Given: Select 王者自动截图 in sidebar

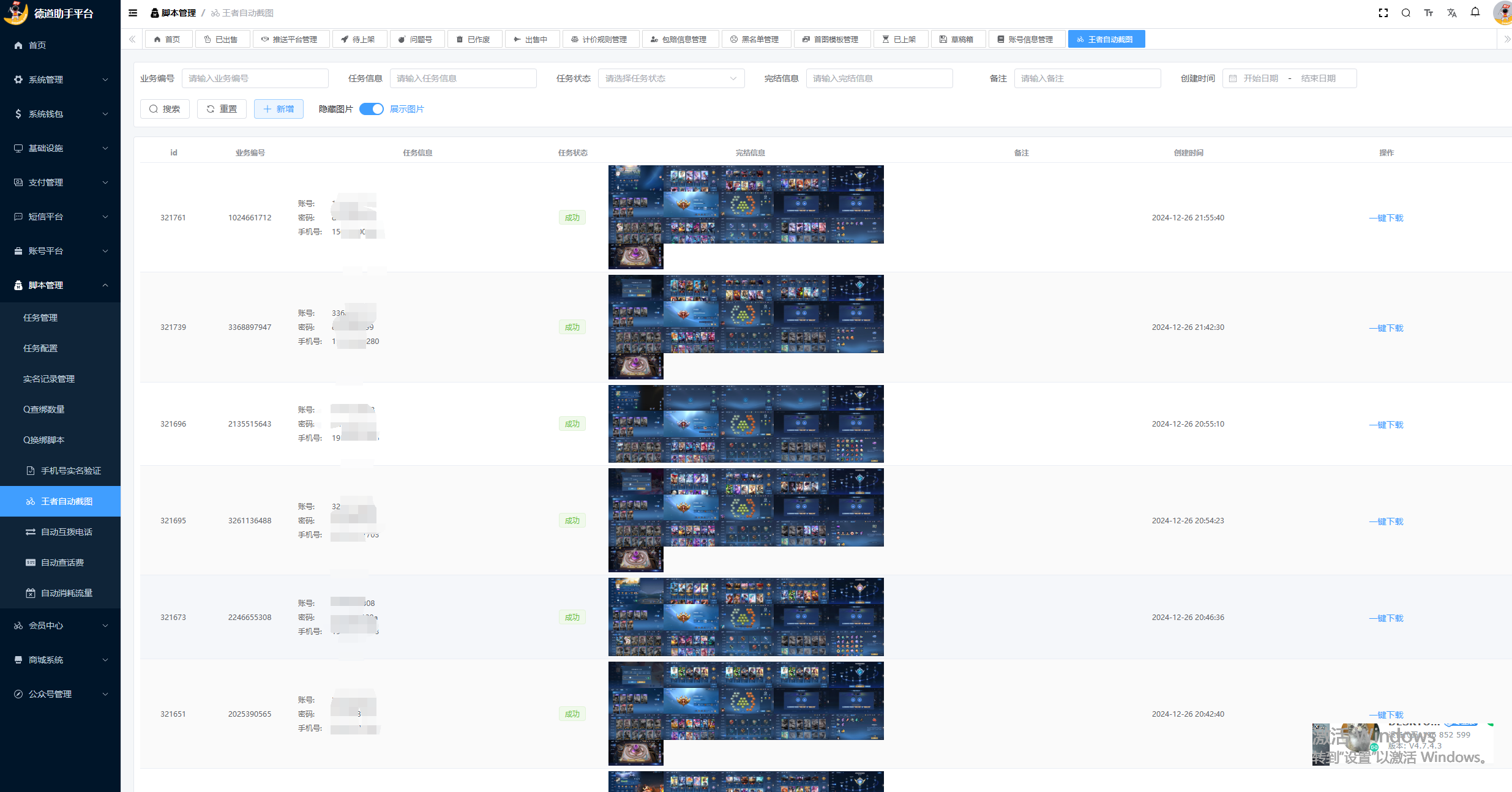Looking at the screenshot, I should point(60,501).
